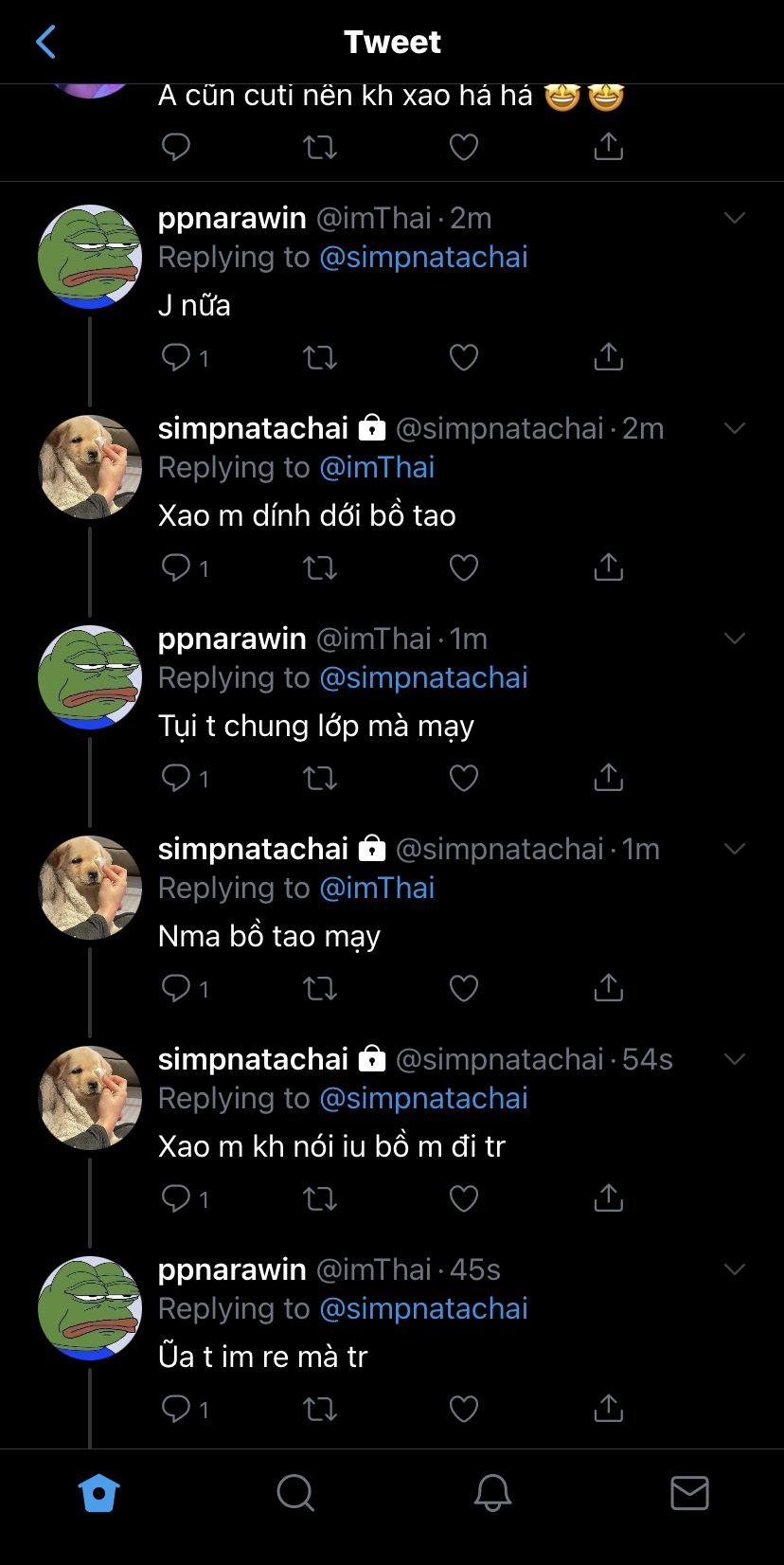
Task: Open the Notifications bell tab
Action: point(492,1493)
